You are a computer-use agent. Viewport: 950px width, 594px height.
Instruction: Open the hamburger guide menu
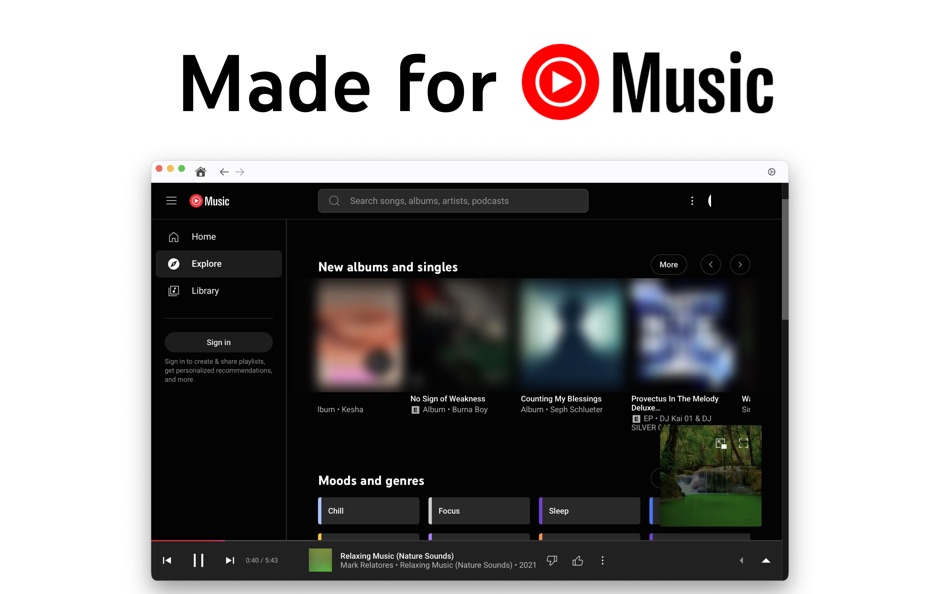click(x=171, y=201)
